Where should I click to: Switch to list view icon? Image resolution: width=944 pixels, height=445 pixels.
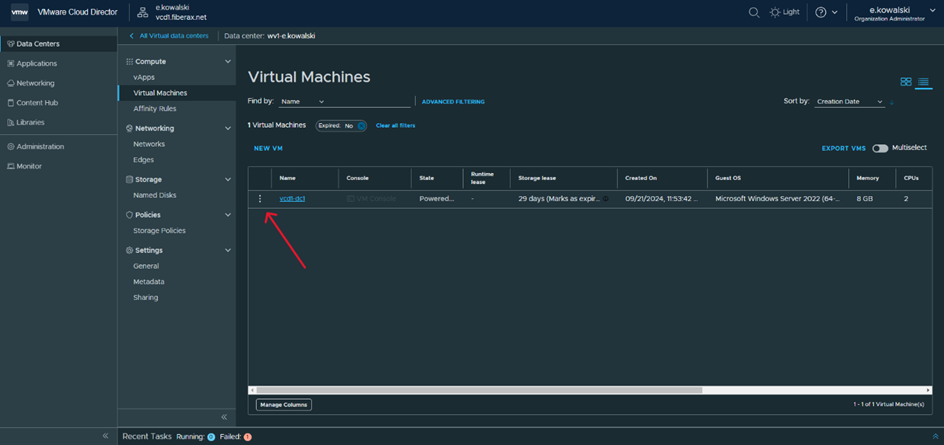(x=923, y=82)
